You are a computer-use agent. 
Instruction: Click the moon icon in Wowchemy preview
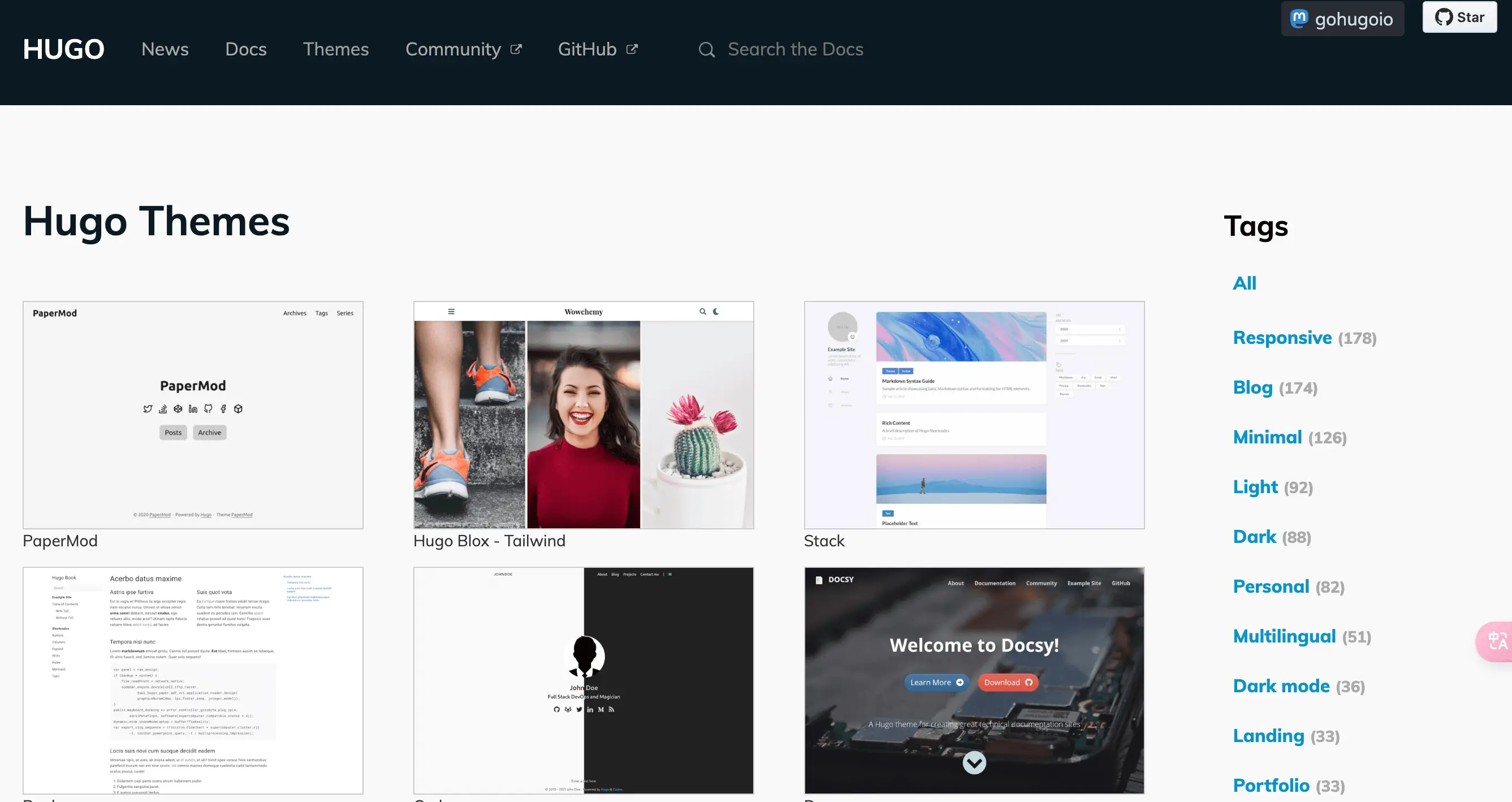click(716, 312)
